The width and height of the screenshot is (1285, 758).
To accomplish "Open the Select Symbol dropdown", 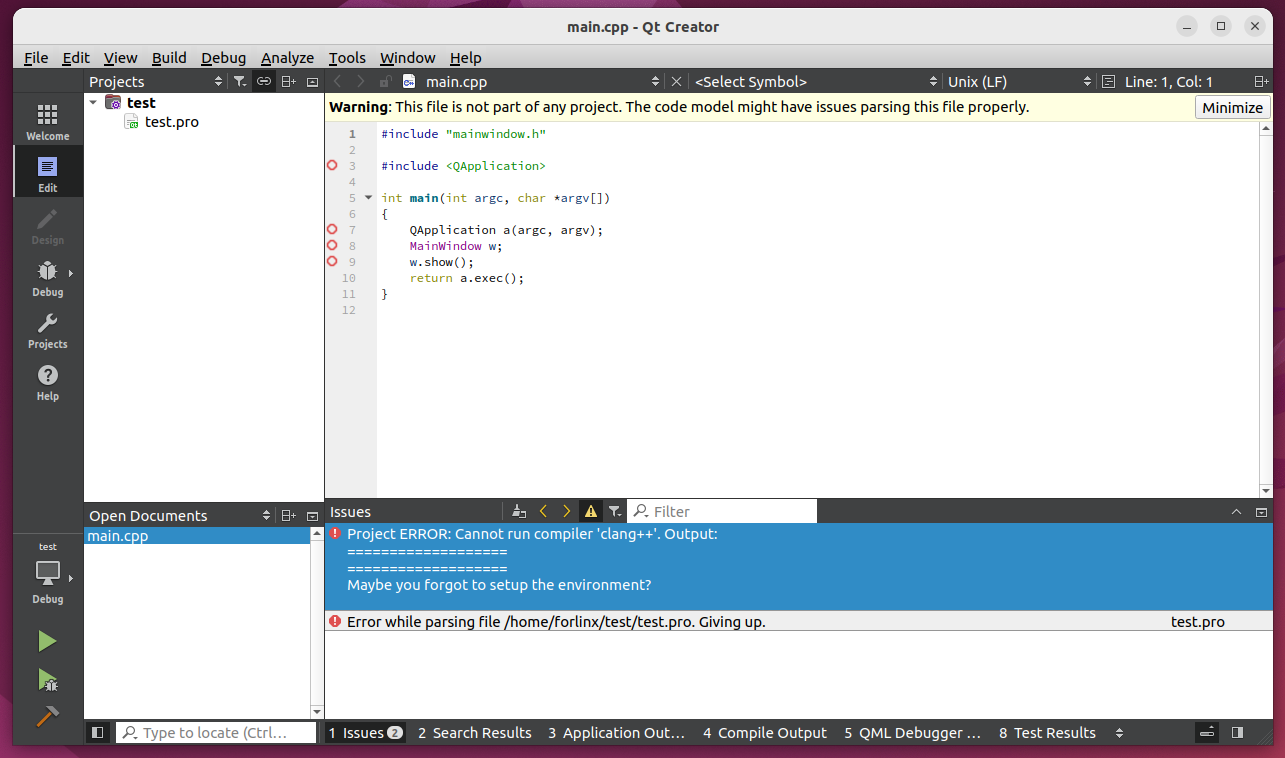I will (x=816, y=82).
